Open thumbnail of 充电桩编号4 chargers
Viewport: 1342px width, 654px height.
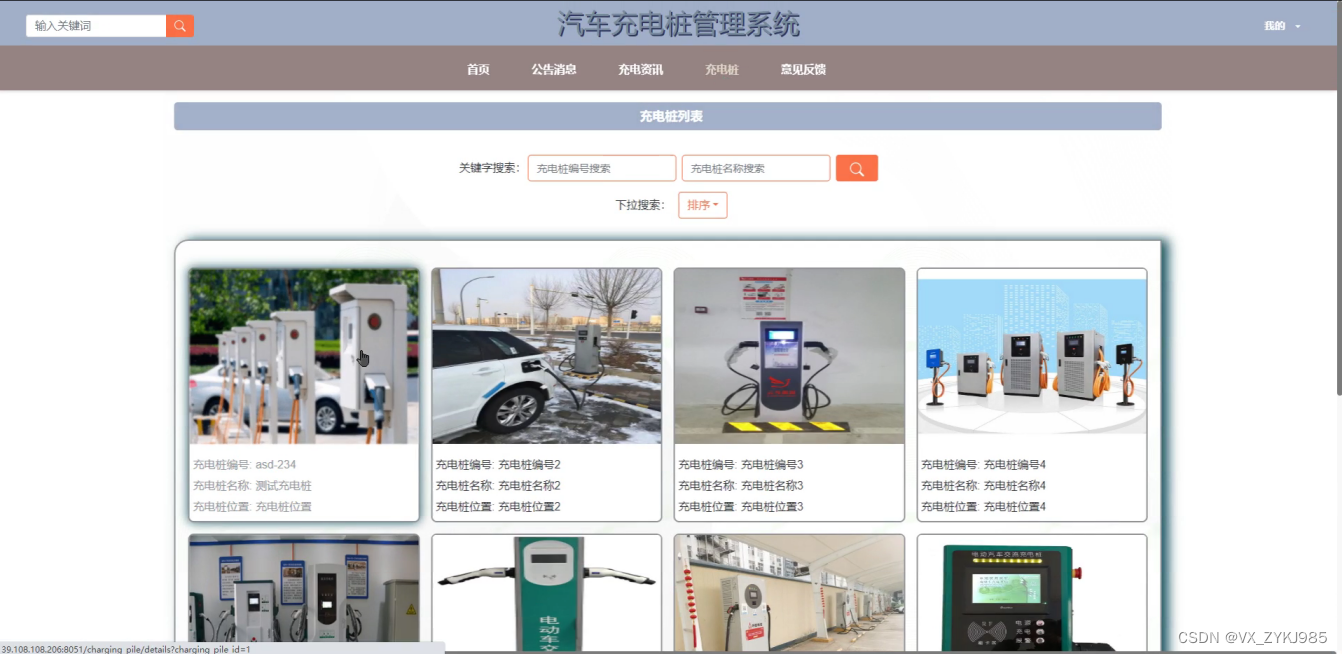(x=1032, y=356)
